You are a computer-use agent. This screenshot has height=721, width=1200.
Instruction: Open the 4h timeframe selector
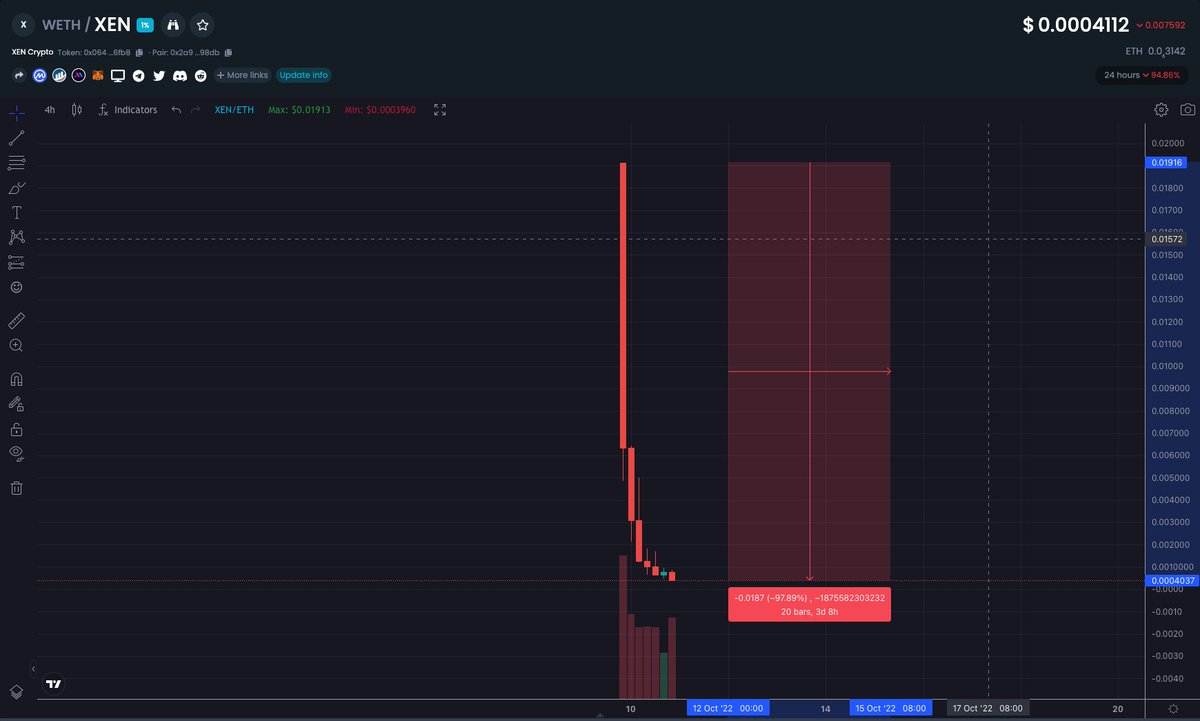(x=50, y=110)
